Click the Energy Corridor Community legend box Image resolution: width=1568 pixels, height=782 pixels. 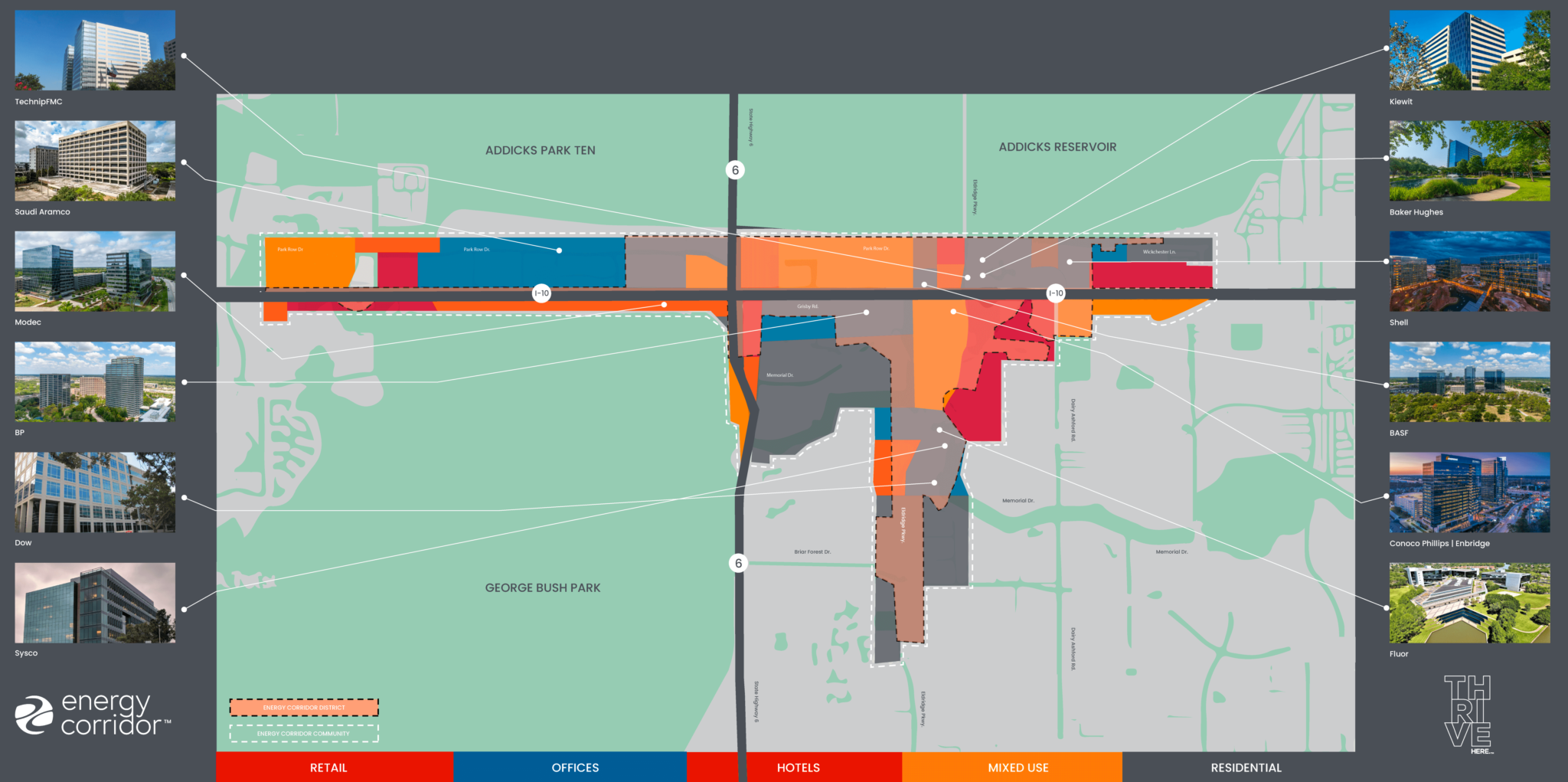[304, 734]
